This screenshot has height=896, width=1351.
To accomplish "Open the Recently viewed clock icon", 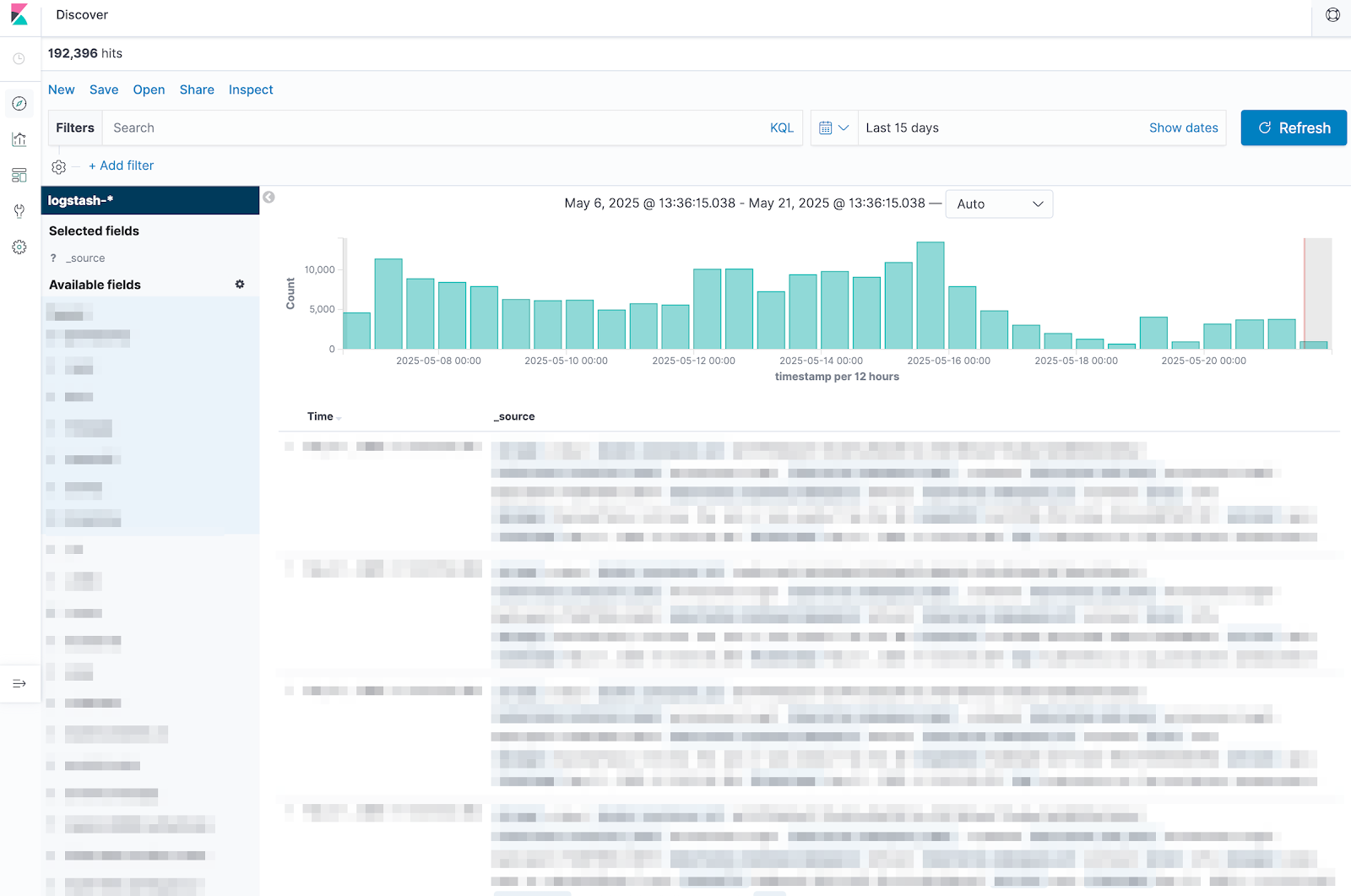I will 19,59.
